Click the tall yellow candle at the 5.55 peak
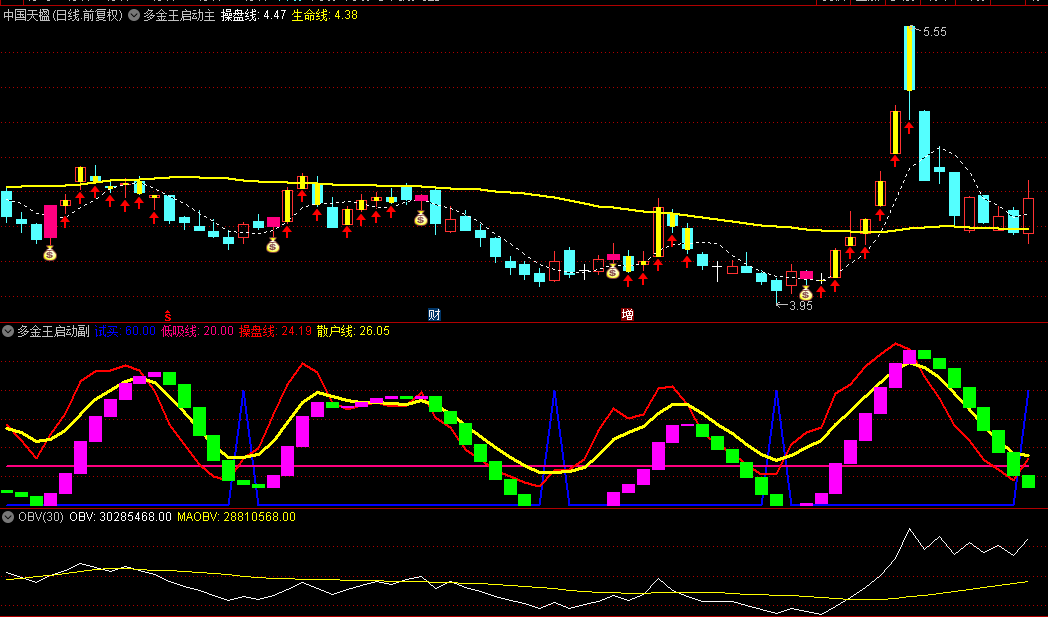The width and height of the screenshot is (1048, 617). click(909, 58)
